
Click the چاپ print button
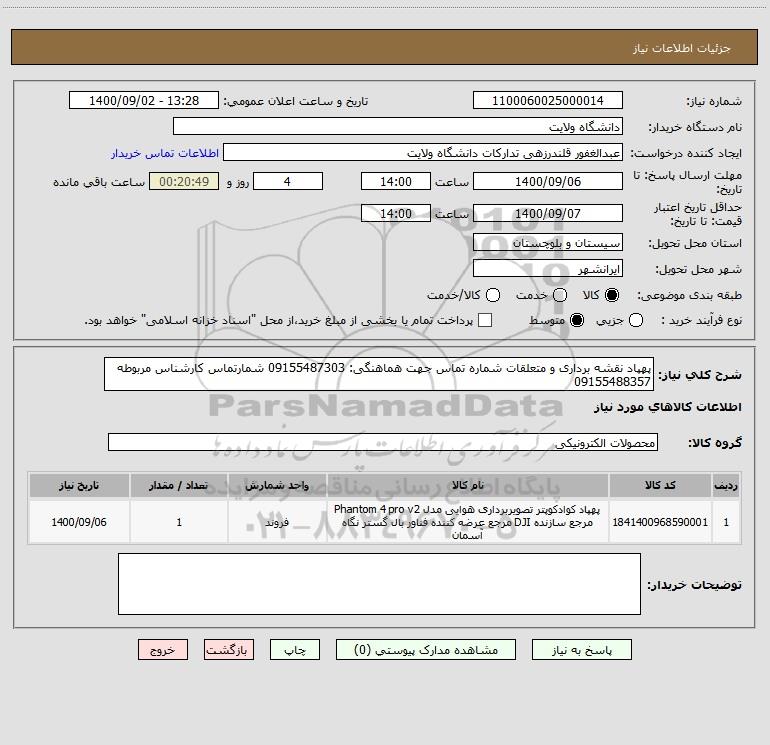click(295, 650)
